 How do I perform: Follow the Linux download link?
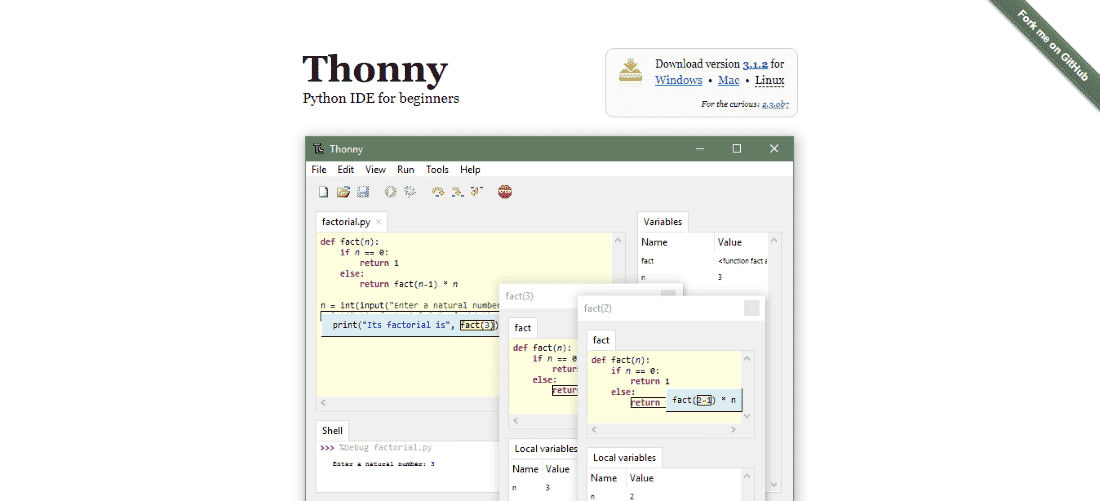pyautogui.click(x=770, y=80)
